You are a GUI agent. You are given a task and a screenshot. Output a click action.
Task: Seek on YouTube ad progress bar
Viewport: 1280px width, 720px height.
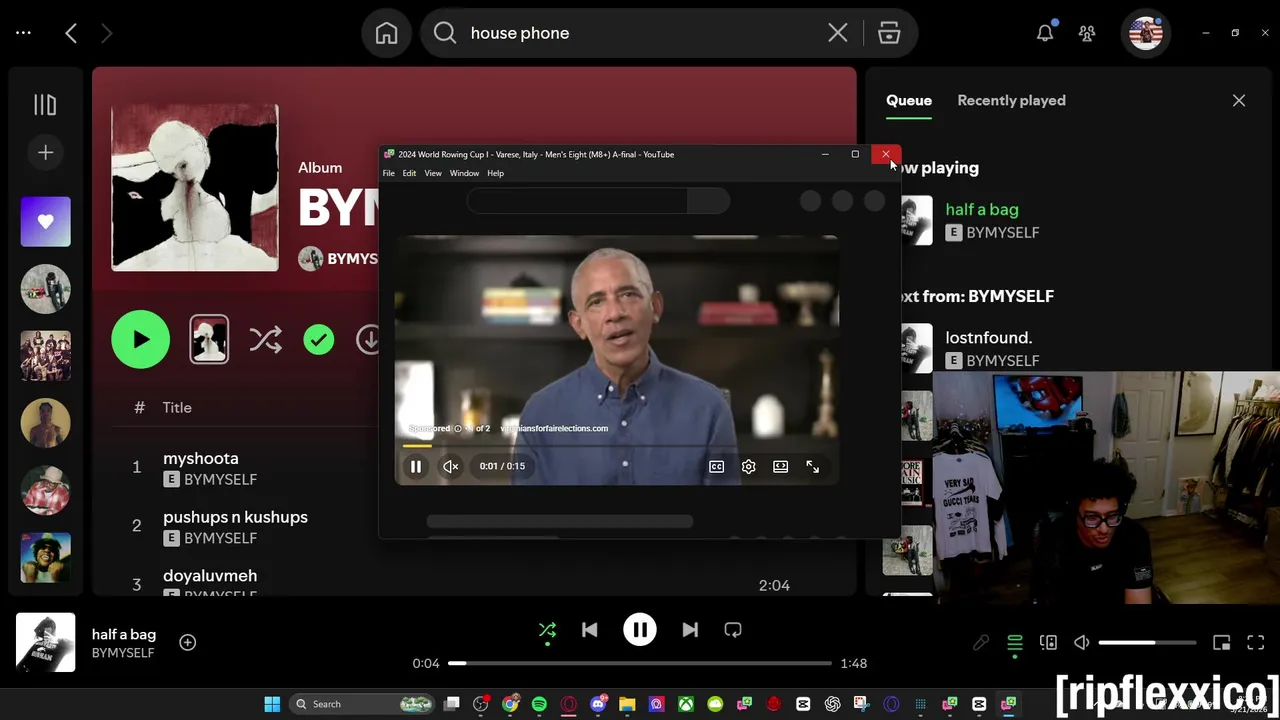click(616, 445)
